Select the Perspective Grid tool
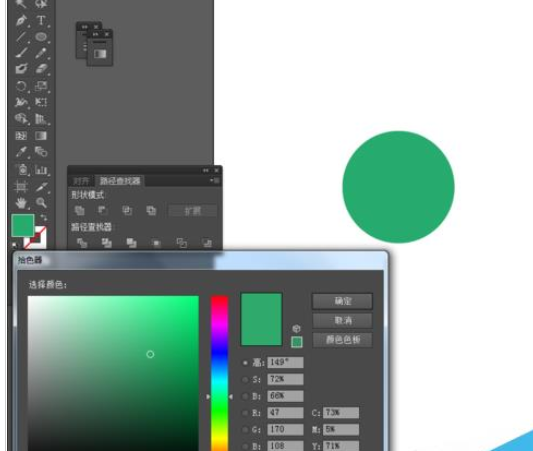Screen dimensions: 533x451 pyautogui.click(x=41, y=119)
